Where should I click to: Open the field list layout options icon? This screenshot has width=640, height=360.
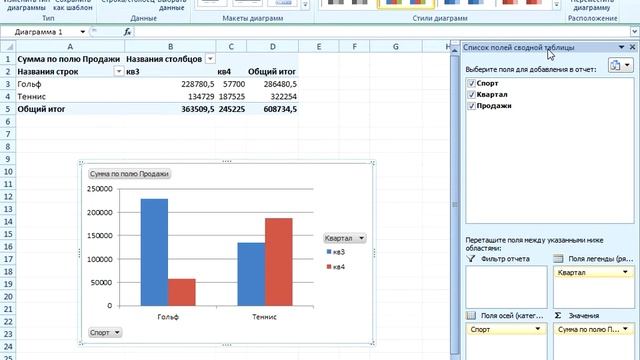pyautogui.click(x=621, y=65)
